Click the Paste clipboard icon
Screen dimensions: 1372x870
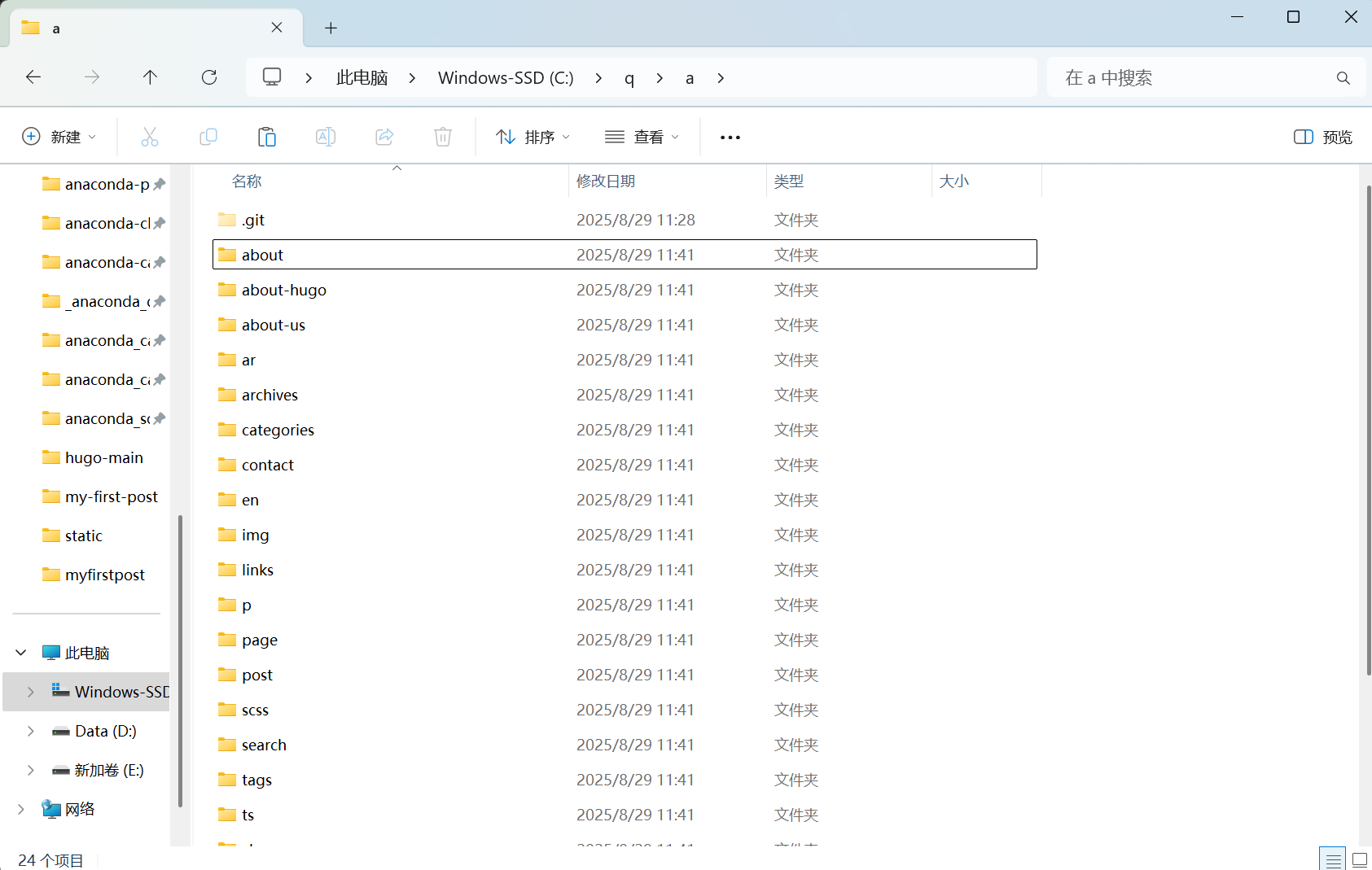click(267, 137)
